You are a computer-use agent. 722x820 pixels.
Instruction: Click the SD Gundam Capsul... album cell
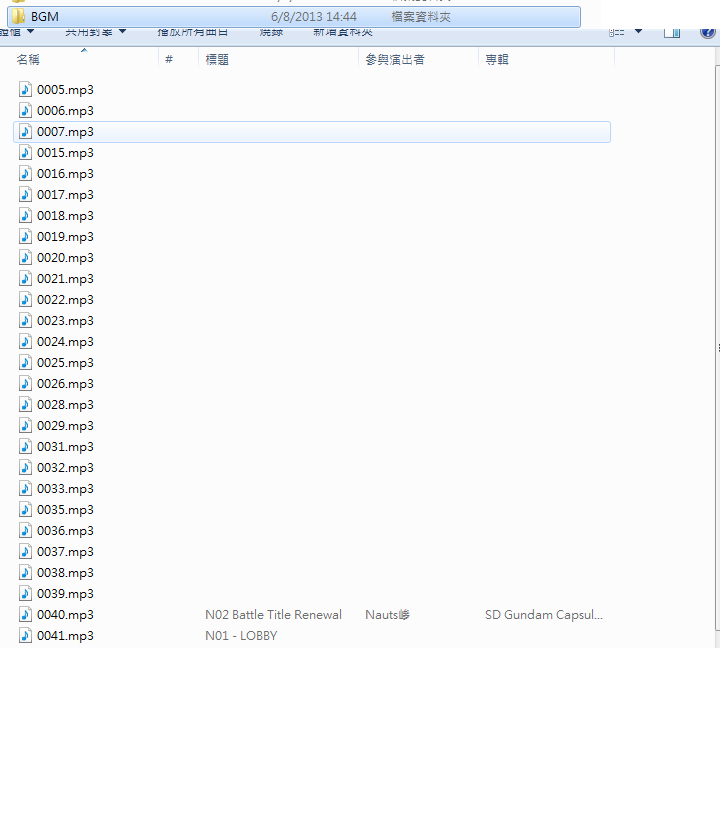tap(544, 615)
